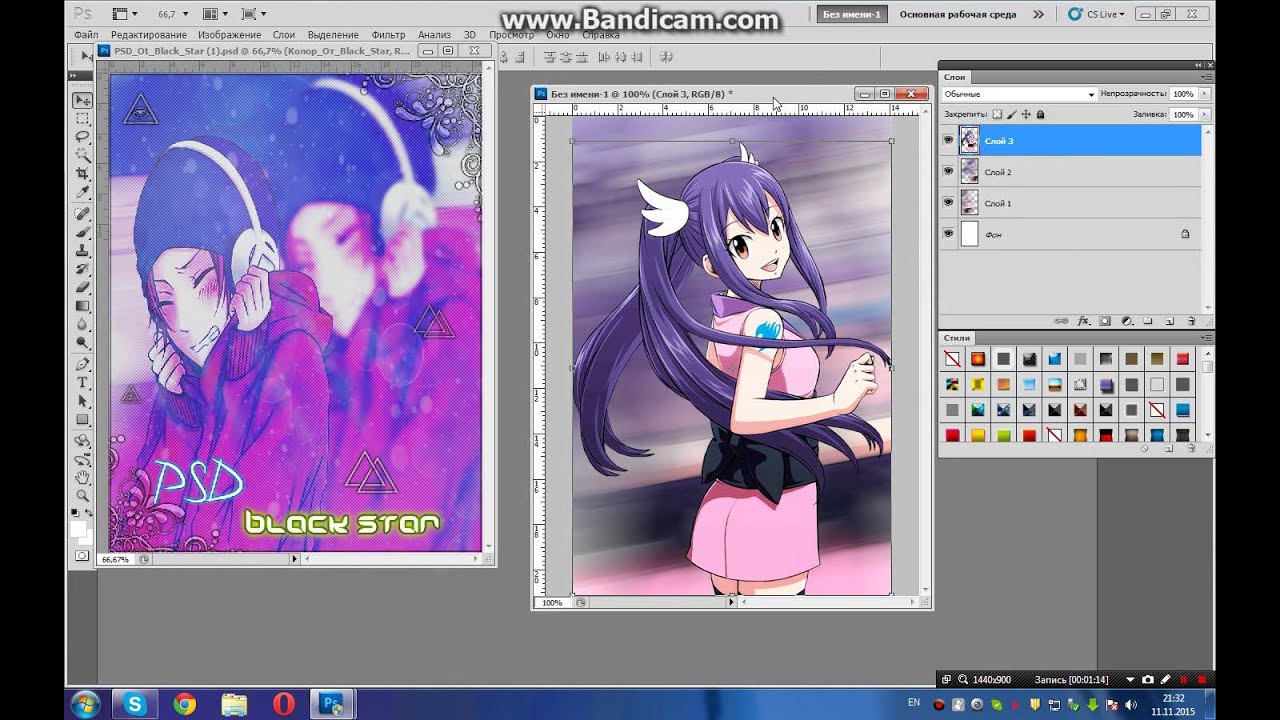This screenshot has height=720, width=1280.
Task: Open the Screen Mode dropdown
Action: pyautogui.click(x=253, y=14)
